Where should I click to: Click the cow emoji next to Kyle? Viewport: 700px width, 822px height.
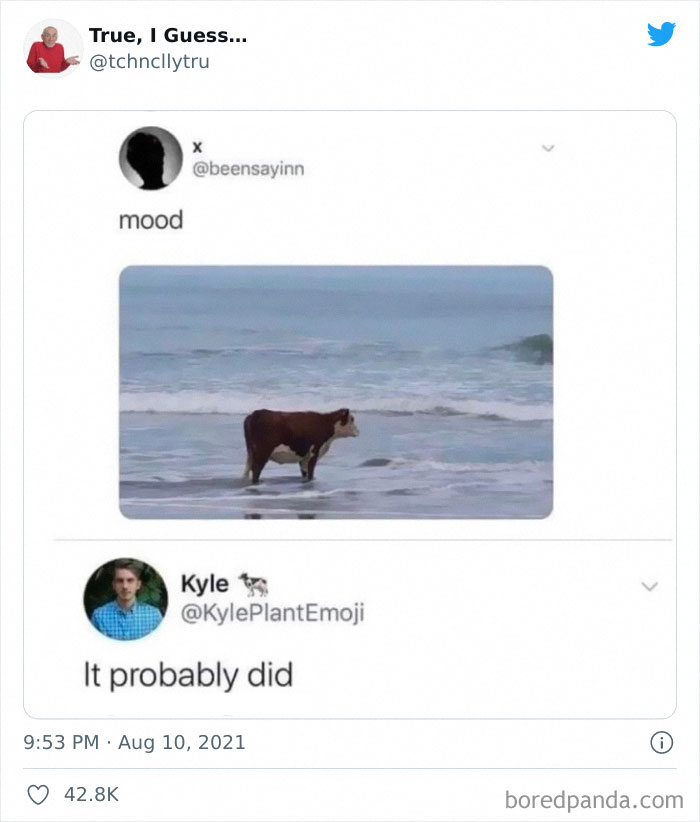pyautogui.click(x=254, y=584)
